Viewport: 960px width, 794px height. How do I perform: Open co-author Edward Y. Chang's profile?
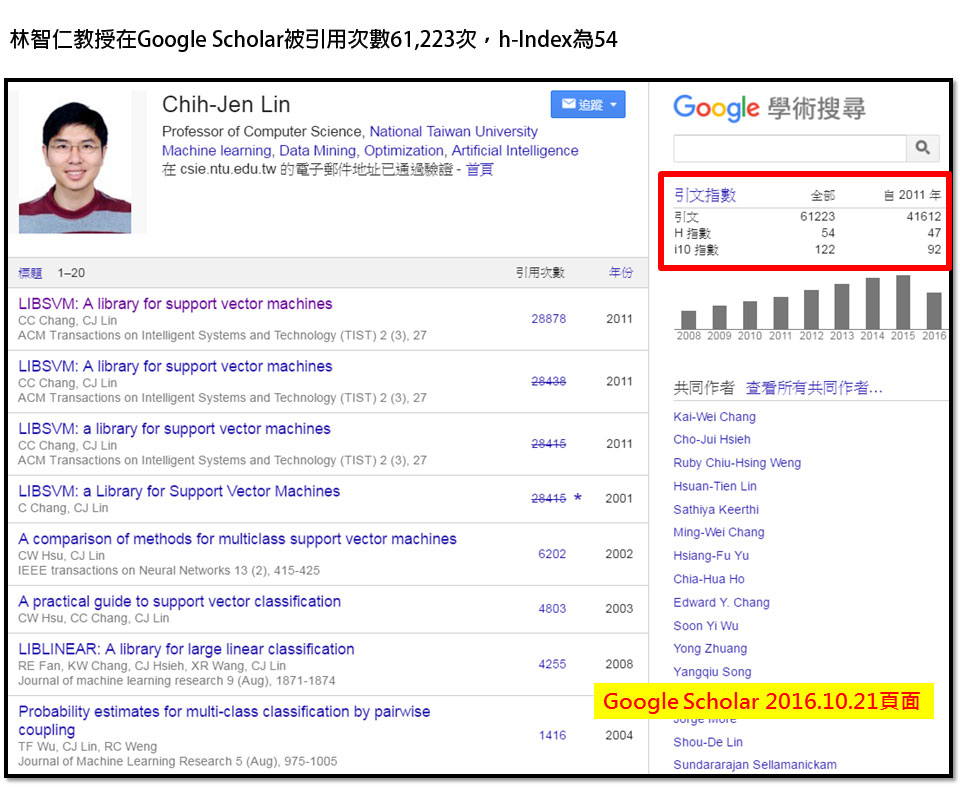click(x=721, y=602)
